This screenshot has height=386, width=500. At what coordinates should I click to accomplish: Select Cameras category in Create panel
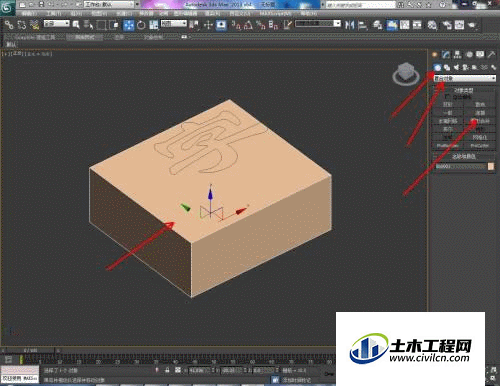(465, 67)
